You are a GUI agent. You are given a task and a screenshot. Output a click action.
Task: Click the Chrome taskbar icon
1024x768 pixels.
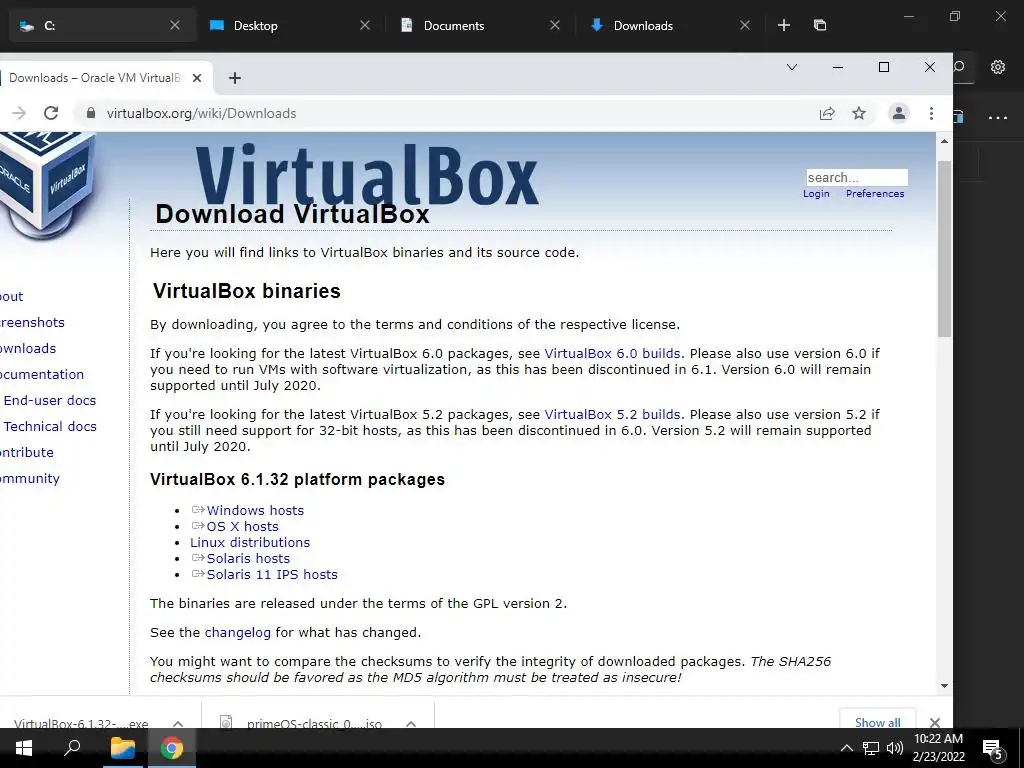(x=171, y=748)
